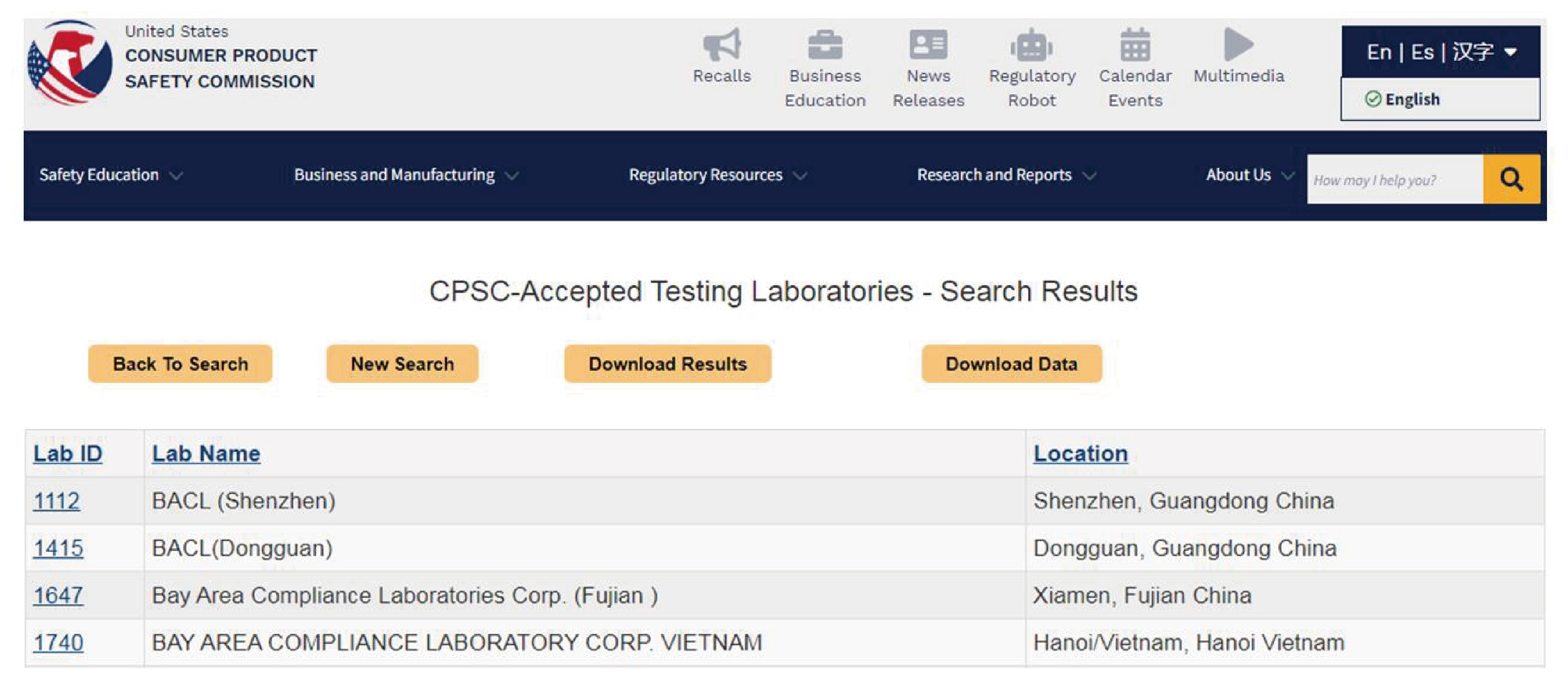Open Business Education briefcase icon
Screen dimensions: 1568x689
(825, 44)
